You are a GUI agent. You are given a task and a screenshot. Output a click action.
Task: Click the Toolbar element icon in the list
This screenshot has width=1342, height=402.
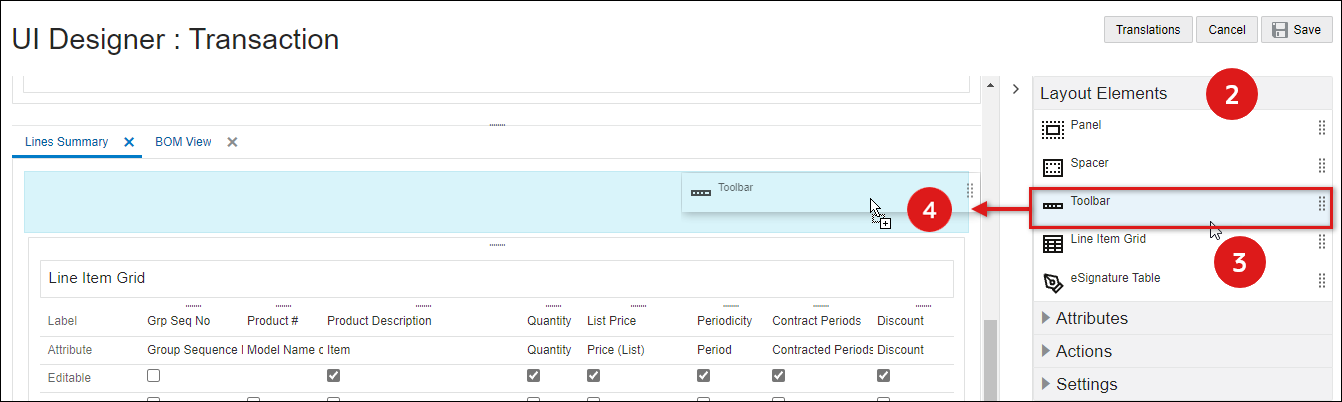tap(1052, 206)
